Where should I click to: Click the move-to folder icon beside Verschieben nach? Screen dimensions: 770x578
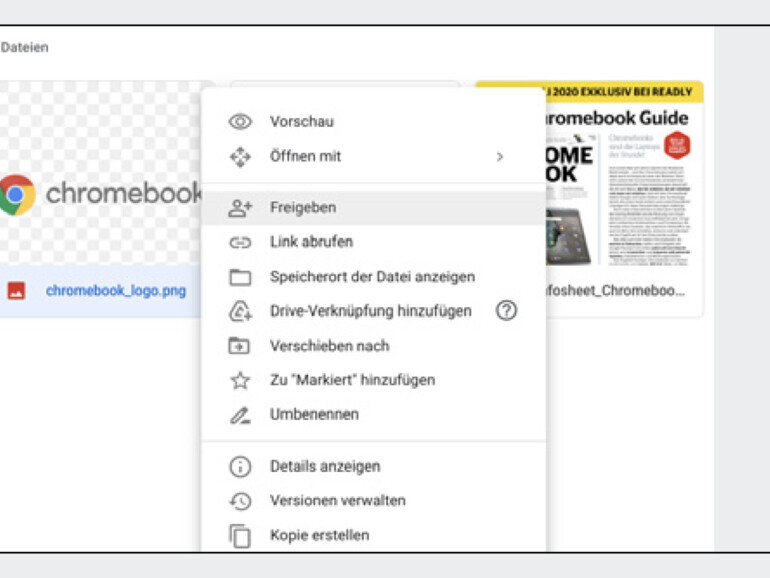click(x=239, y=346)
